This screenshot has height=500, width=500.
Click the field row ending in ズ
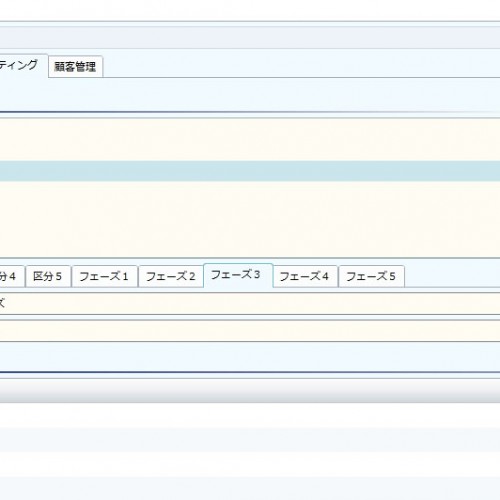click(250, 304)
